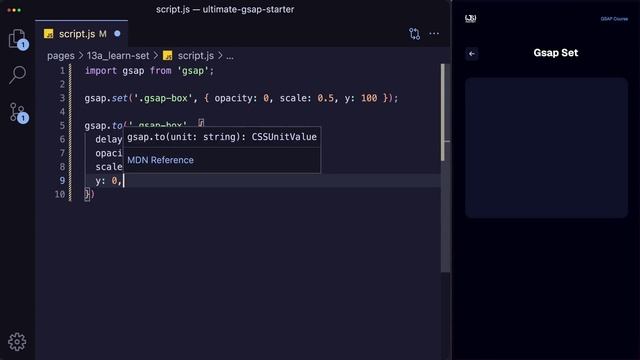Click the back arrow beside Gsap Set

pos(472,53)
